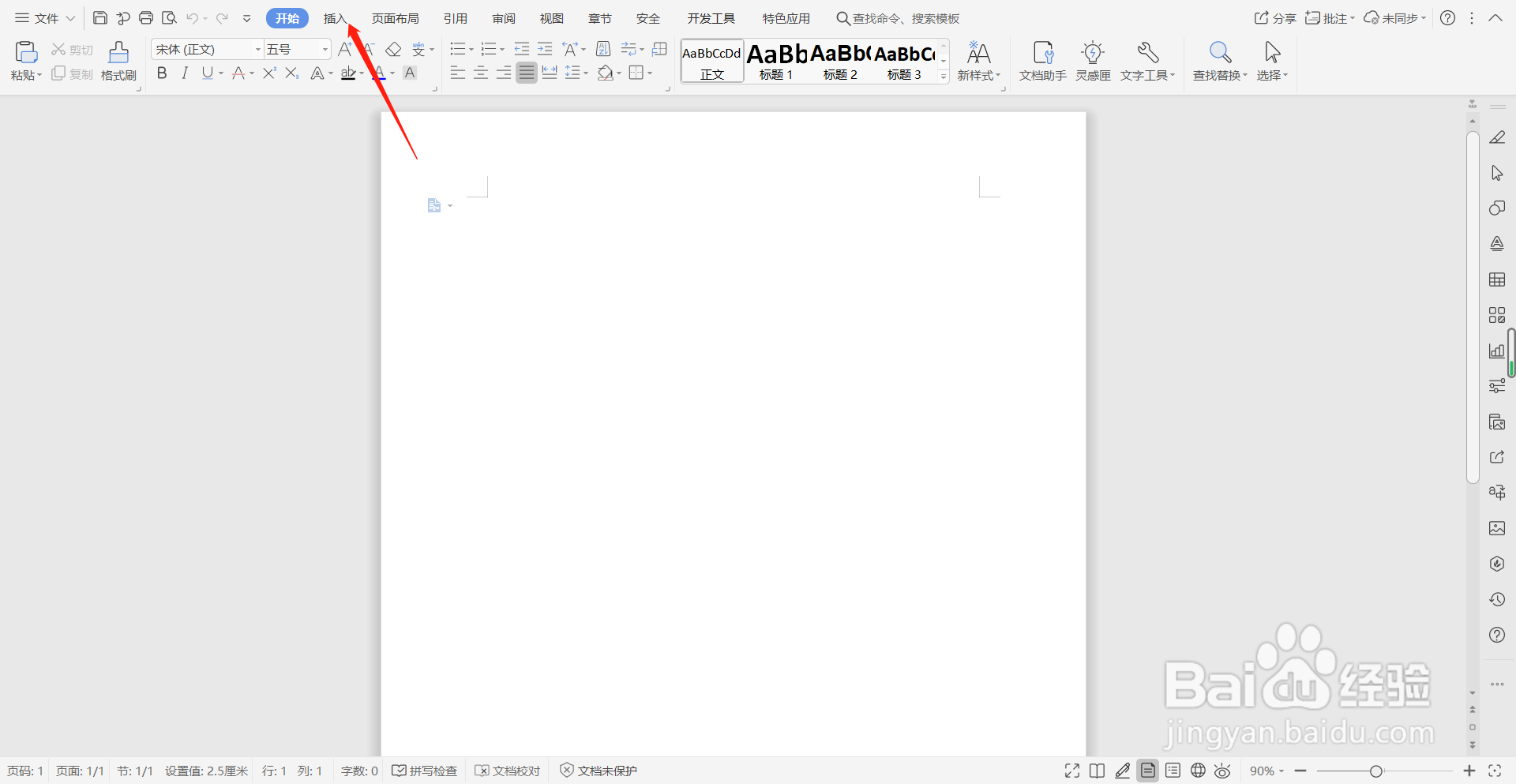Image resolution: width=1516 pixels, height=784 pixels.
Task: Open Inspiration Hub (灵感匣) lightbulb
Action: pyautogui.click(x=1093, y=61)
